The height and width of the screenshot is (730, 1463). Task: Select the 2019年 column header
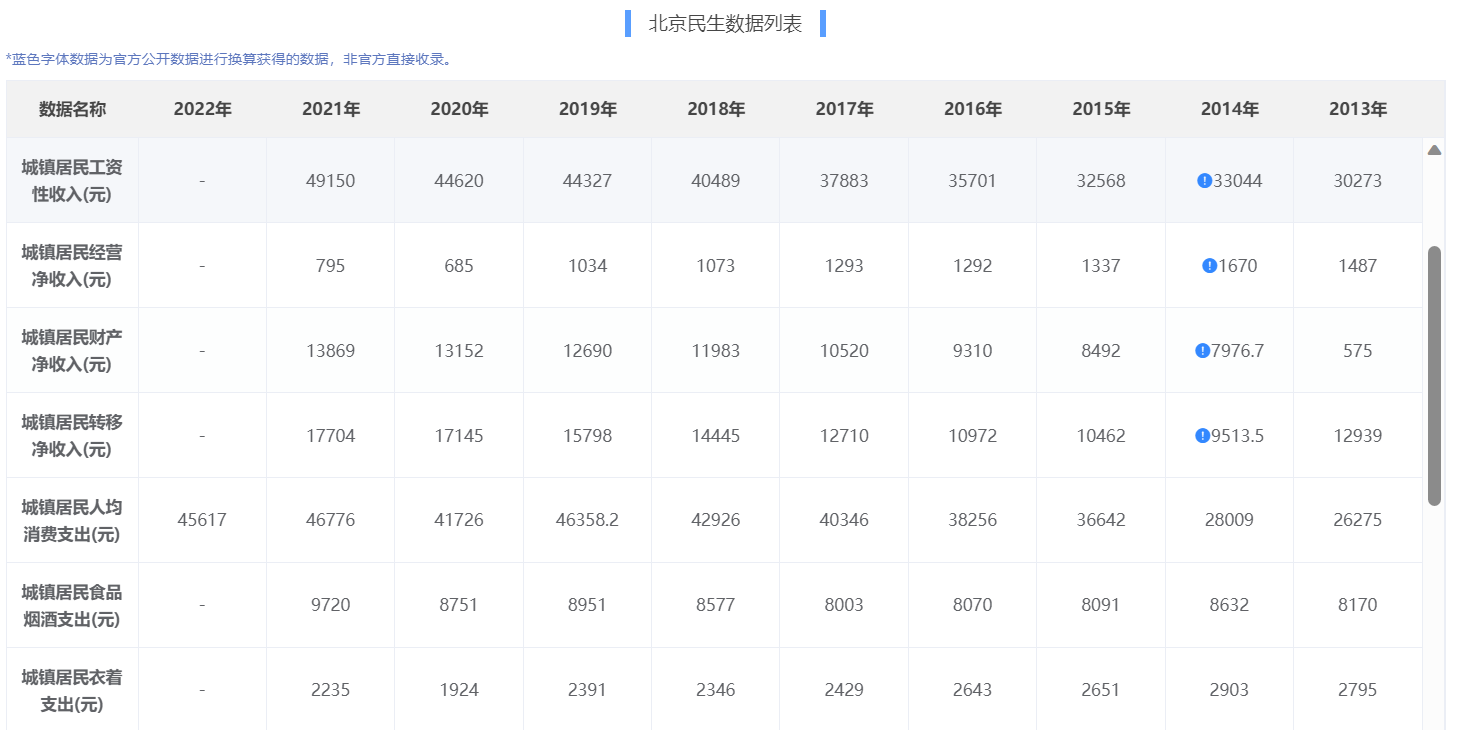tap(588, 110)
